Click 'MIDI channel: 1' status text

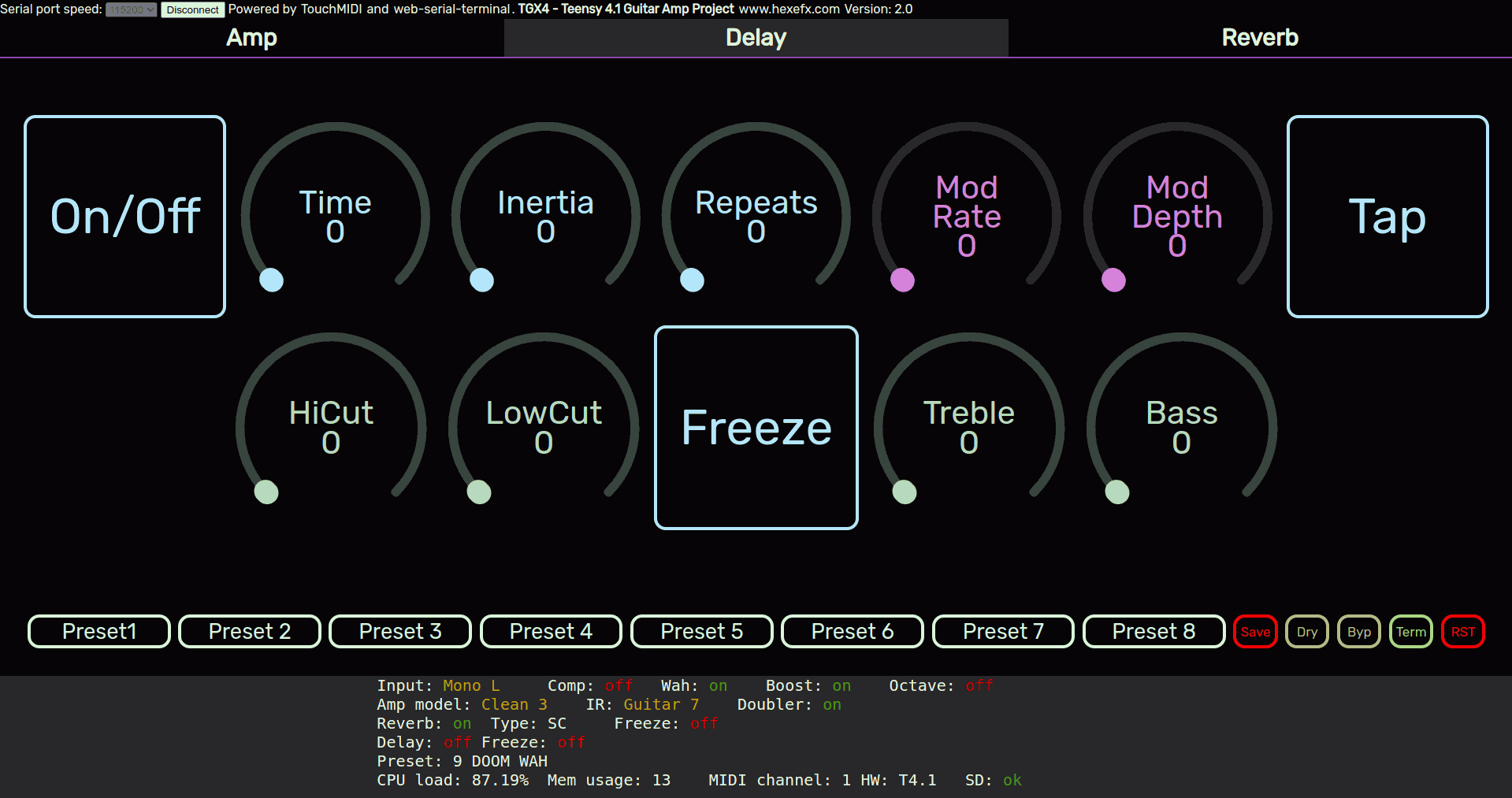tap(779, 780)
